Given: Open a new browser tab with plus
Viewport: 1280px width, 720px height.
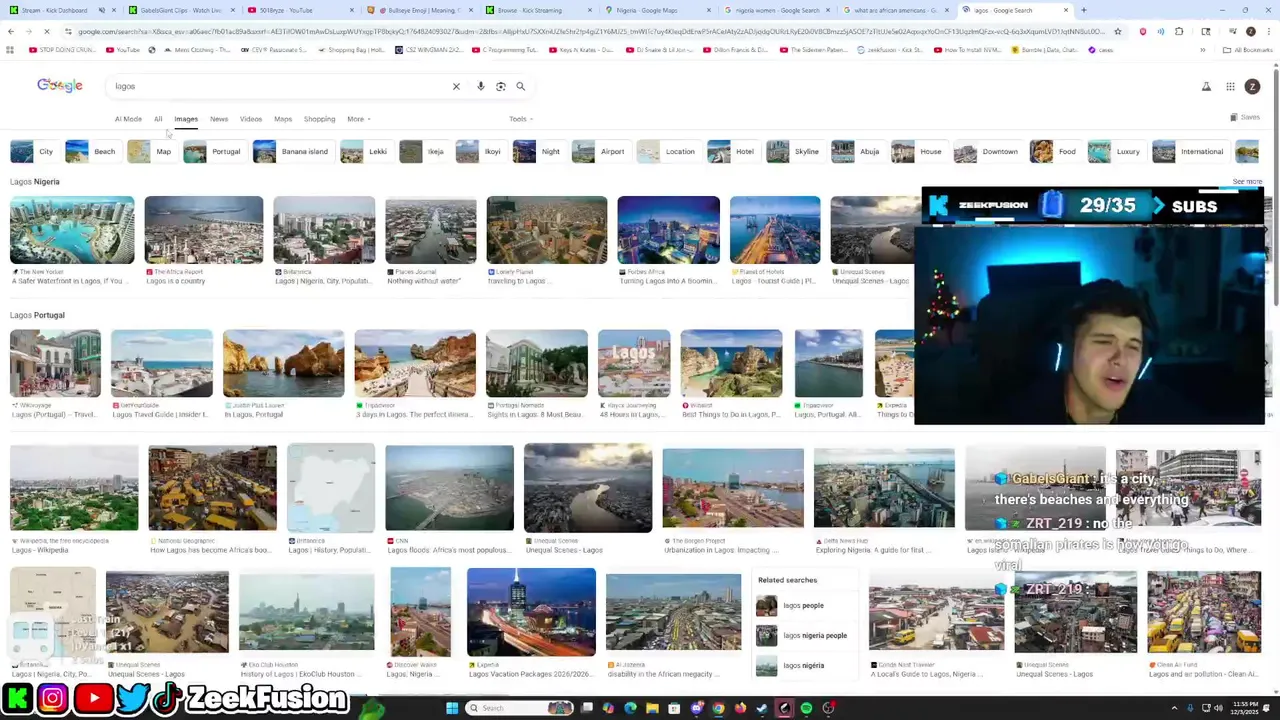Looking at the screenshot, I should 1083,10.
